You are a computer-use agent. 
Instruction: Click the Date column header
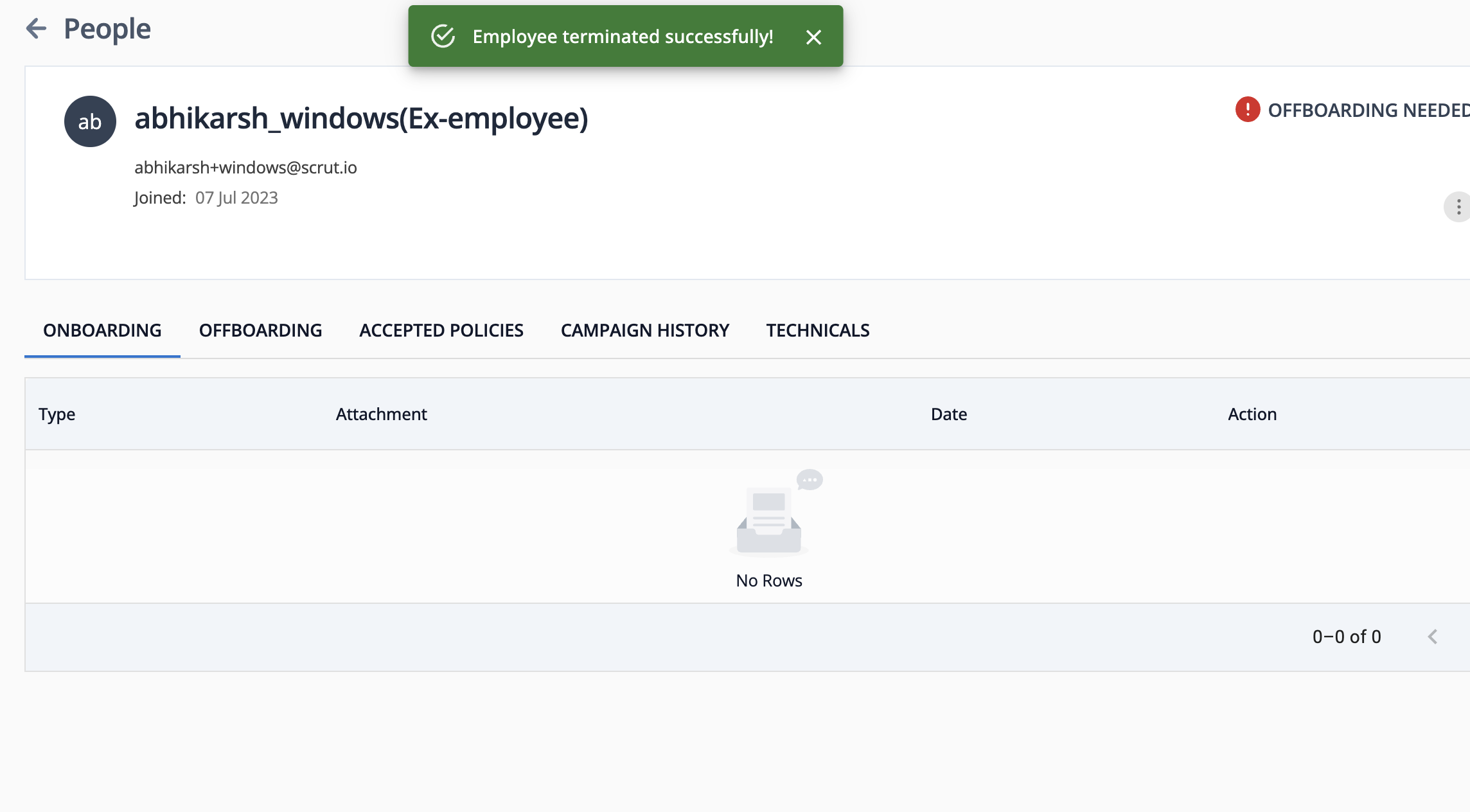949,414
